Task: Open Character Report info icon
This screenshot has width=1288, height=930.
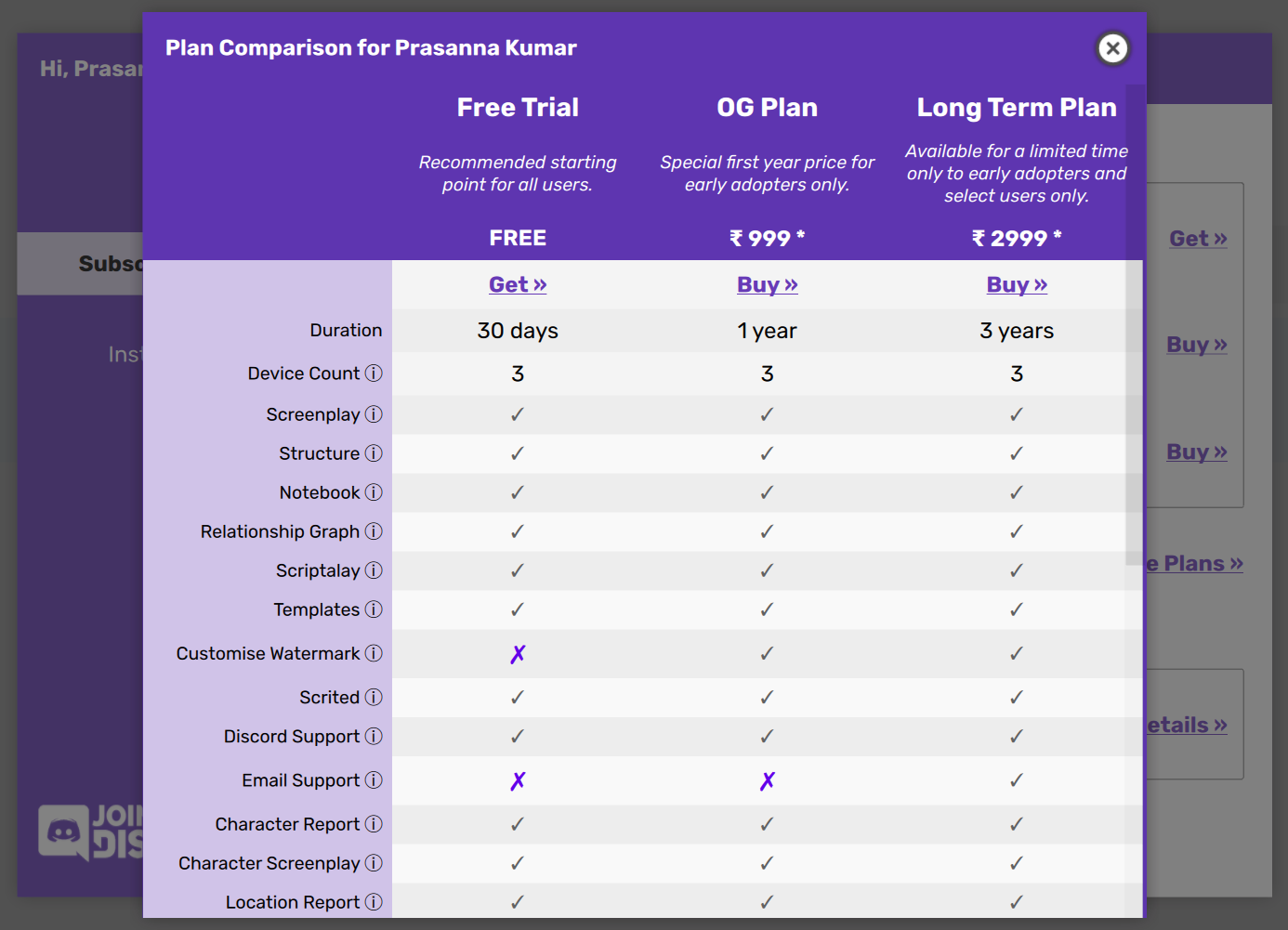Action: pyautogui.click(x=374, y=824)
